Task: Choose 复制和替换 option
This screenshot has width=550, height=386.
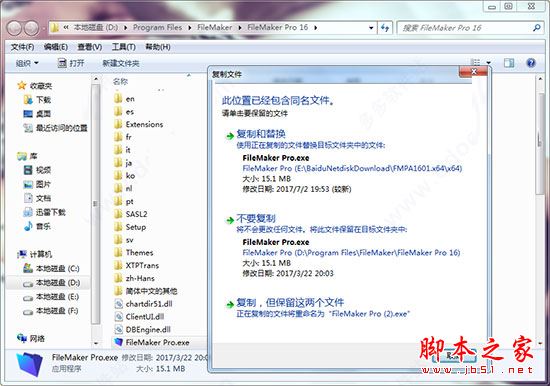Action: pyautogui.click(x=261, y=134)
